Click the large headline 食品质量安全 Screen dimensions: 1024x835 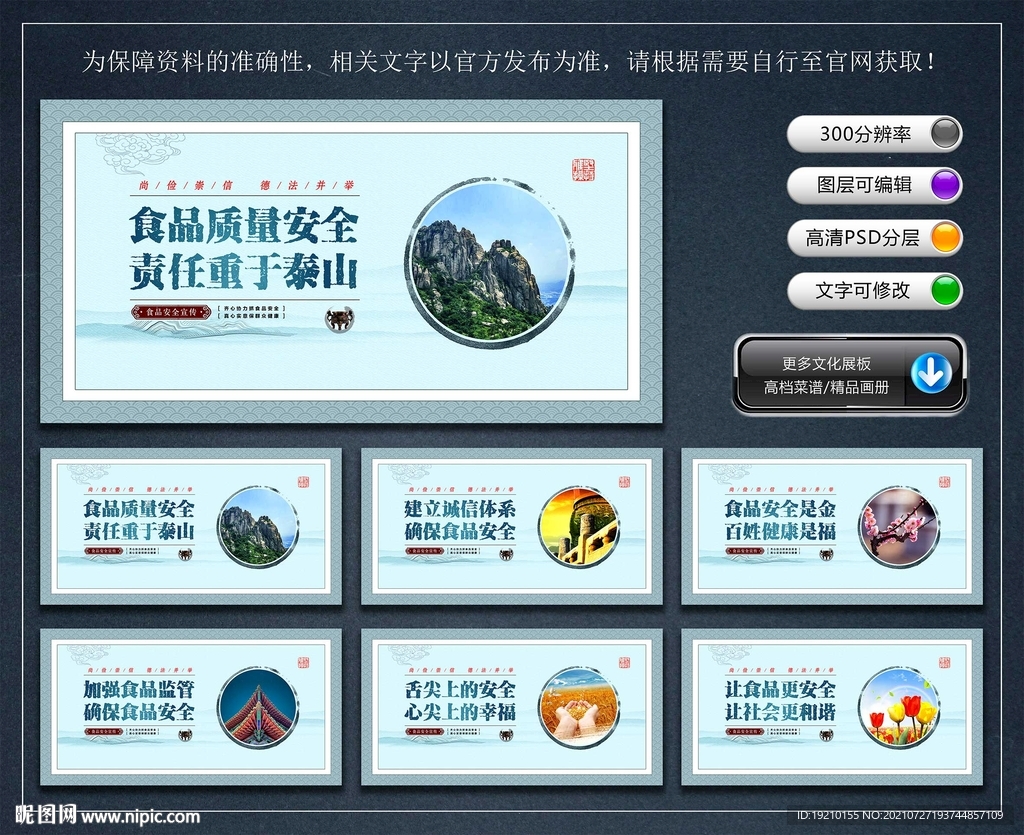coord(244,225)
